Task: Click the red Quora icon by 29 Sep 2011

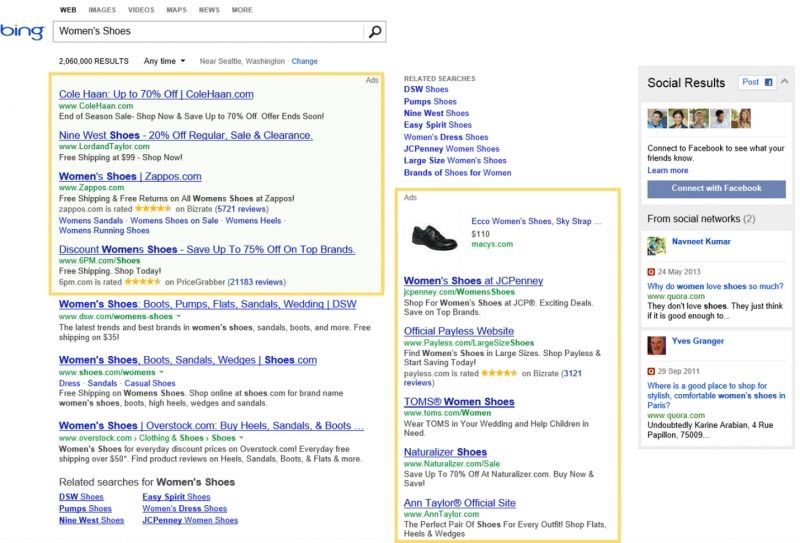Action: pos(651,372)
